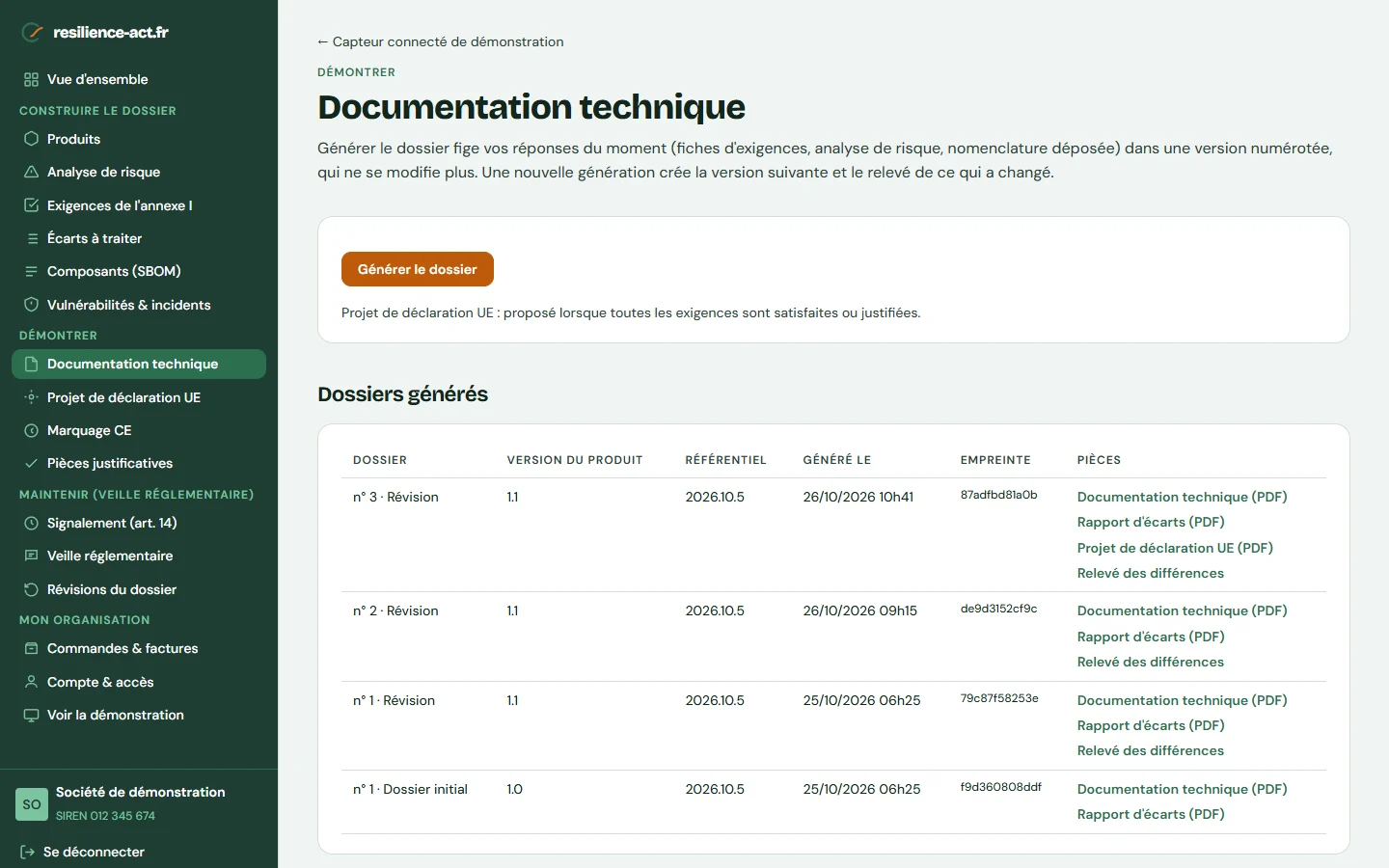Select Veille réglementaire menu item
The image size is (1389, 868).
[x=139, y=556]
